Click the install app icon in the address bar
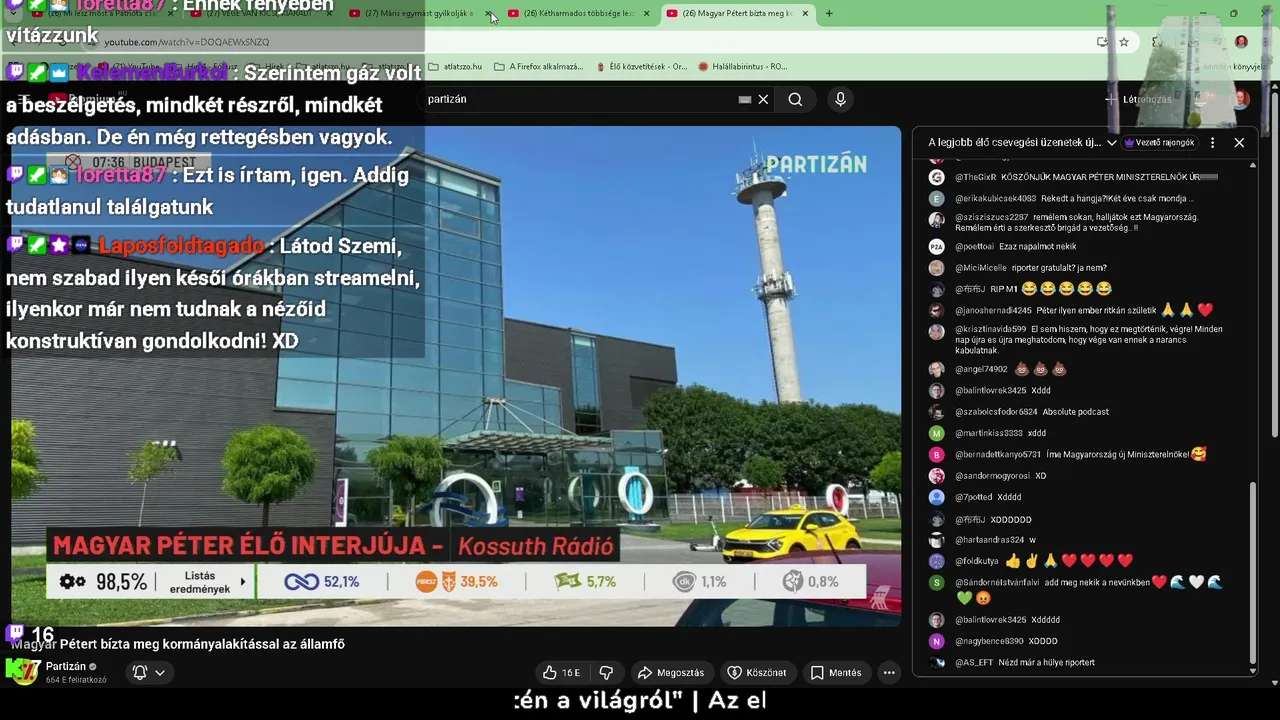Image resolution: width=1280 pixels, height=720 pixels. point(1102,42)
